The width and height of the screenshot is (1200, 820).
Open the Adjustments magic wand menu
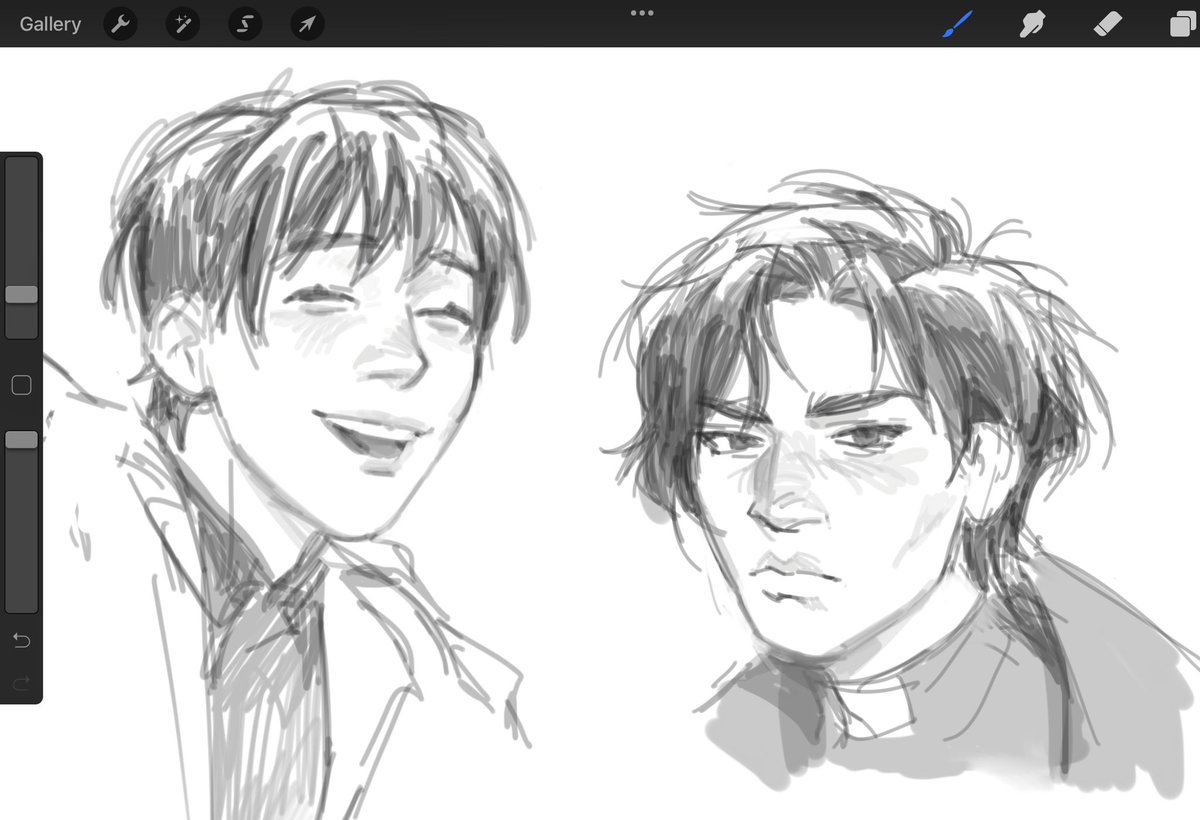click(182, 23)
